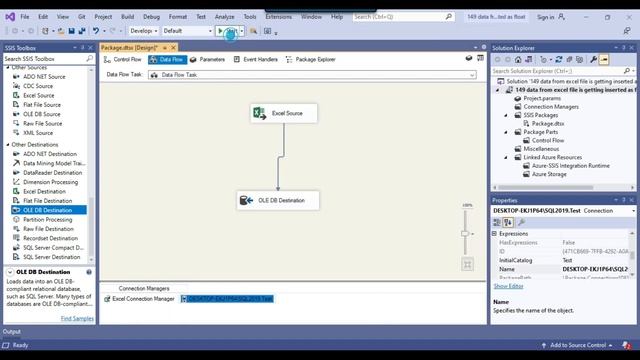Choose DataReader Destination item
The height and width of the screenshot is (360, 640).
(52, 173)
